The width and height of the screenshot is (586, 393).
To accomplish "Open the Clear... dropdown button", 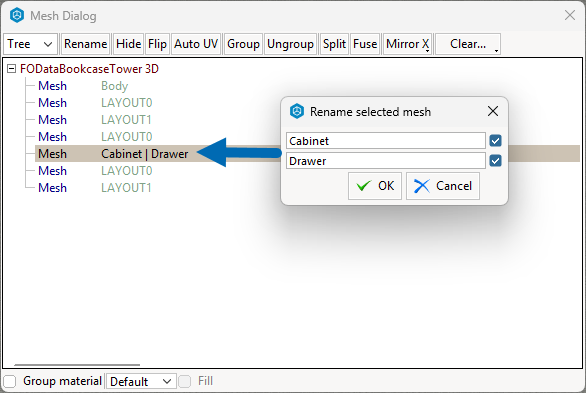I will point(468,44).
